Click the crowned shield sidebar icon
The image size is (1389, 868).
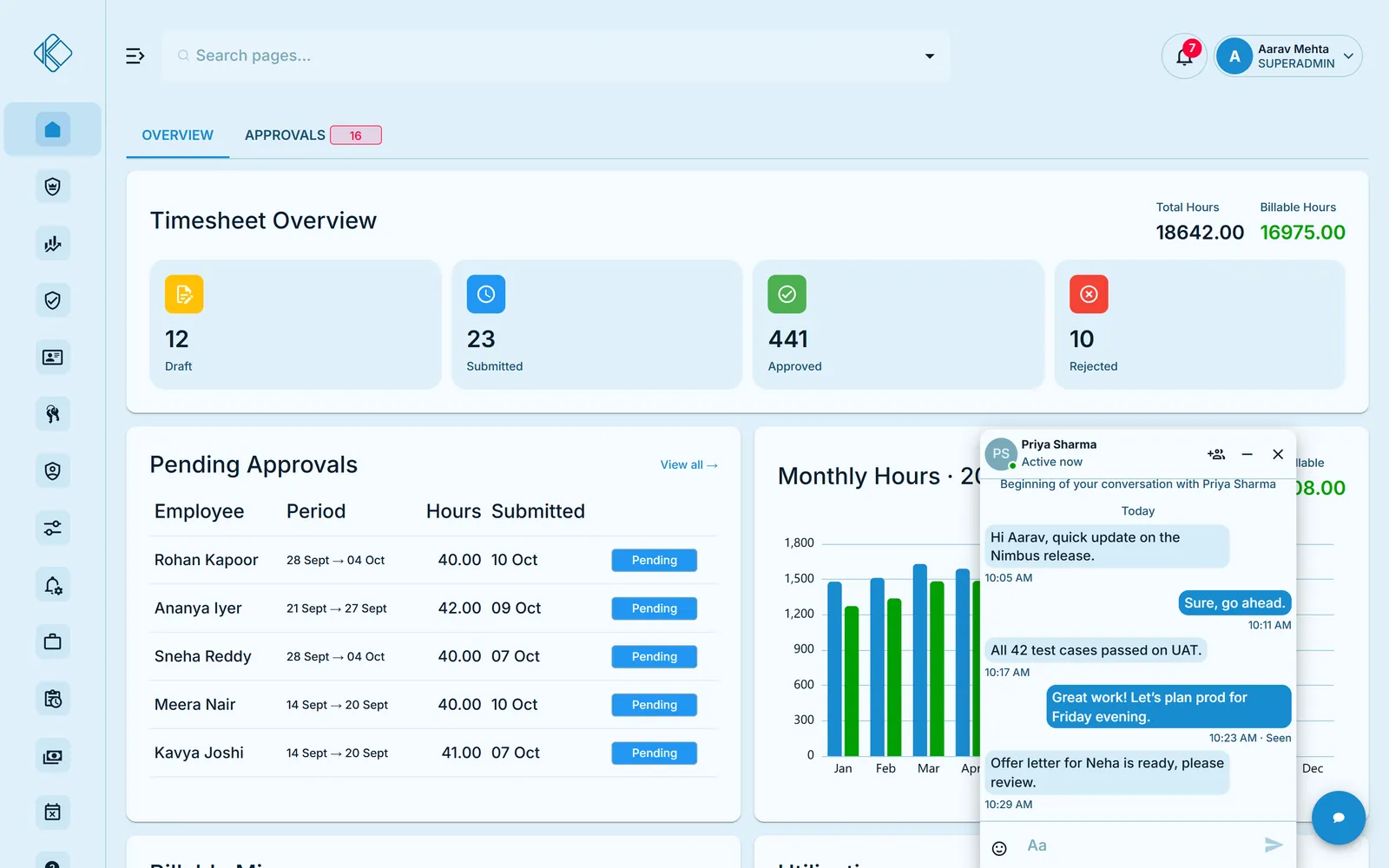pos(53,187)
